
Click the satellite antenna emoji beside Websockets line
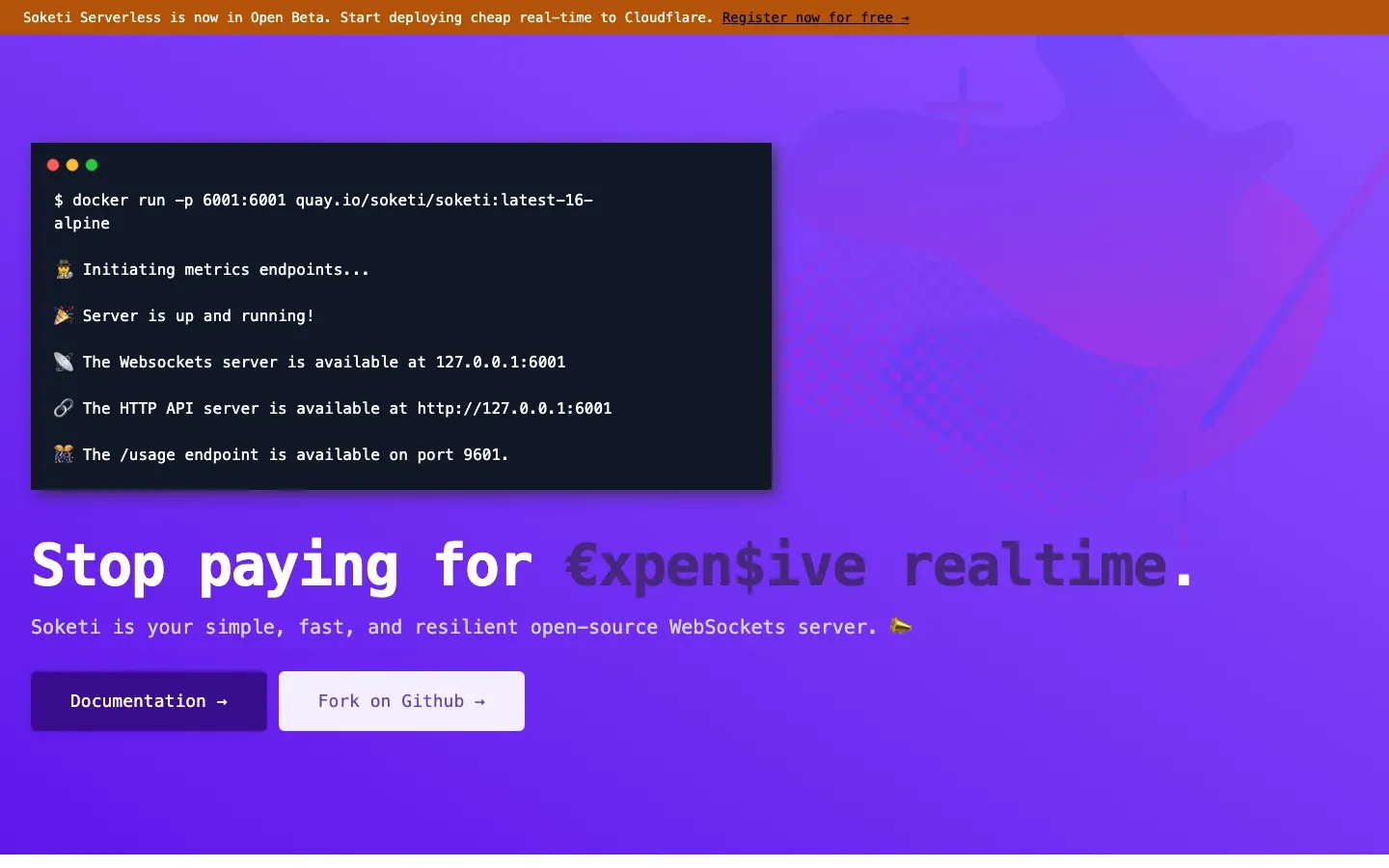[x=64, y=363]
